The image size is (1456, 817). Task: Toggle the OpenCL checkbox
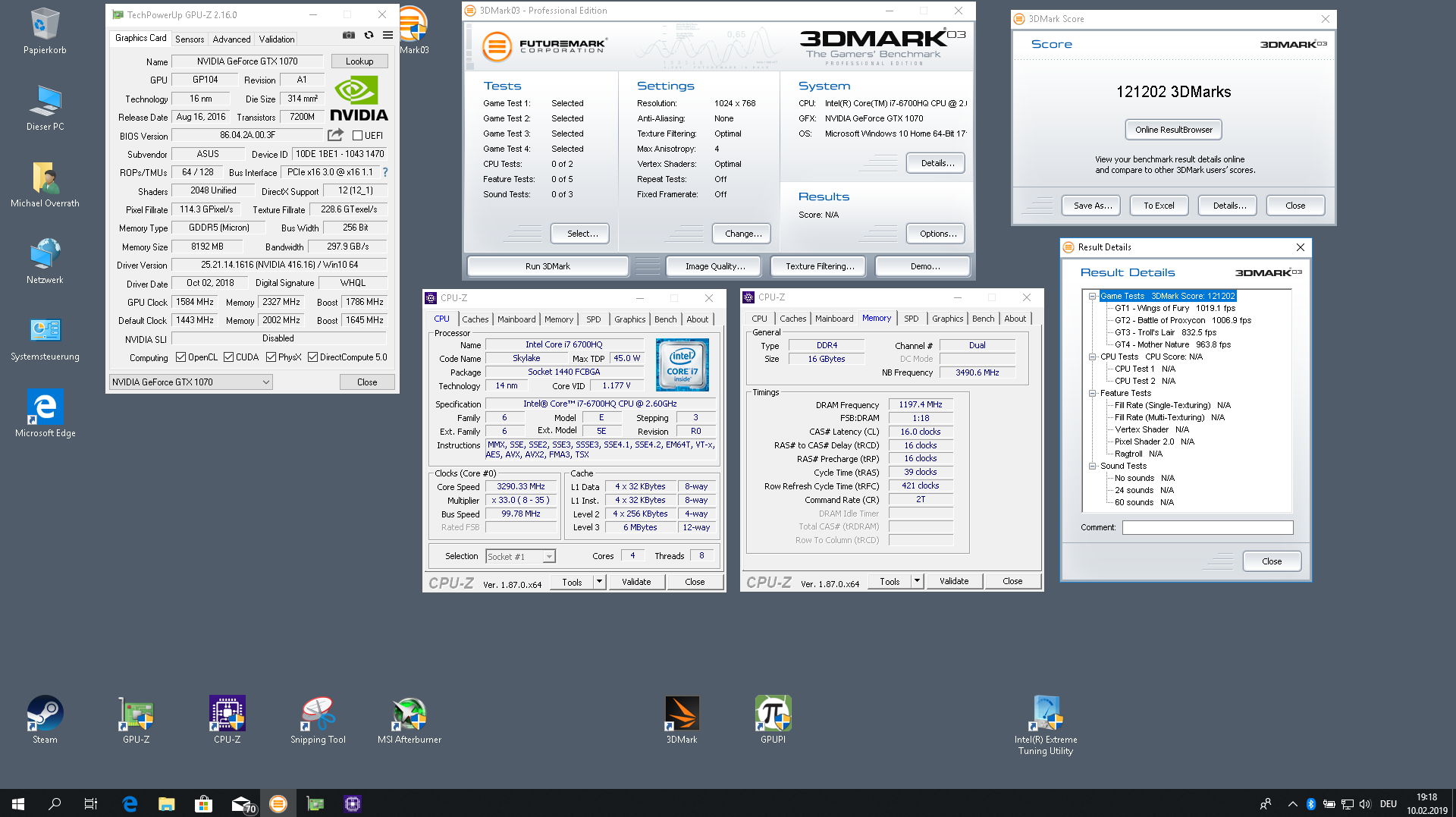180,357
